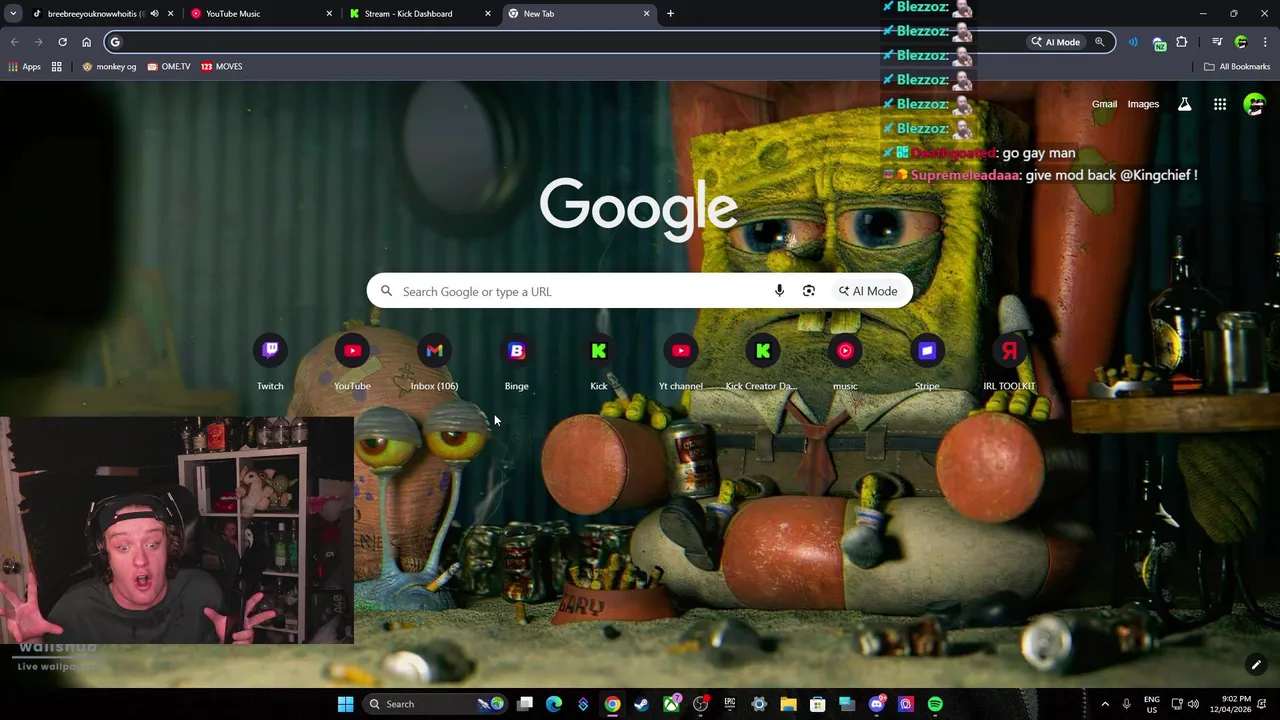Open the music shortcut tile
This screenshot has width=1280, height=720.
tap(845, 363)
